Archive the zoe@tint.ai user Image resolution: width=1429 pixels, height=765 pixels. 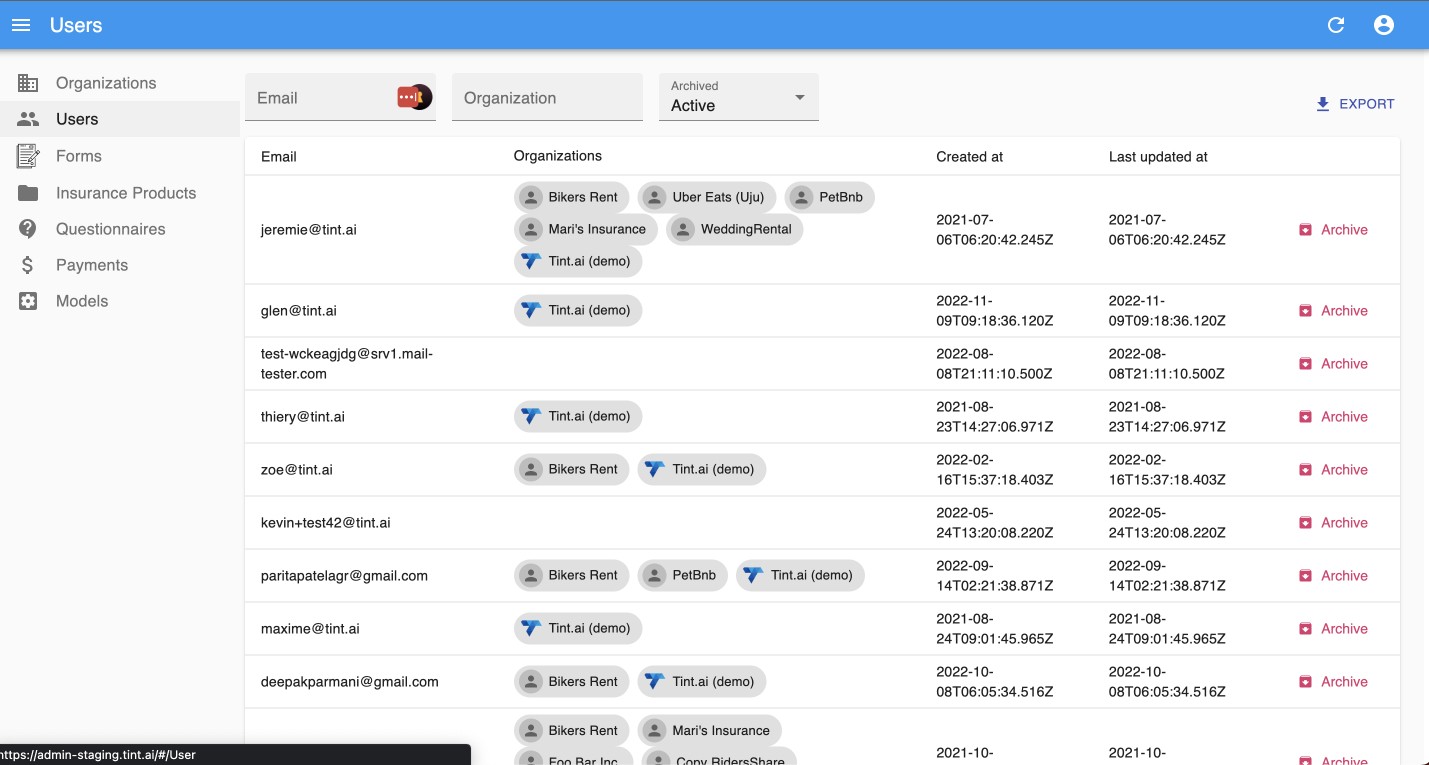1333,470
